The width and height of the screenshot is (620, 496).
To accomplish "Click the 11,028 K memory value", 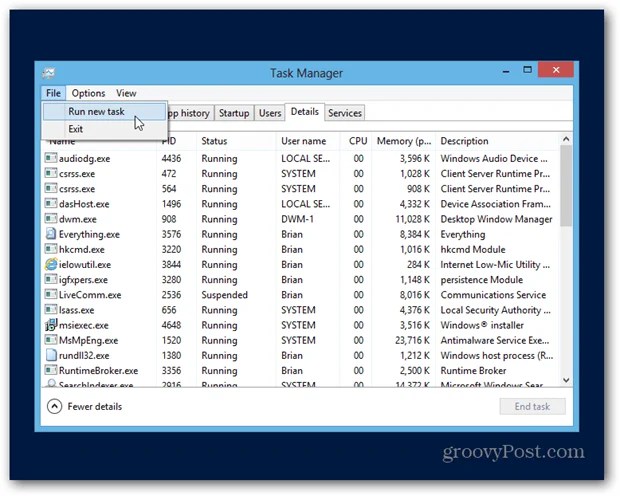I will pos(412,219).
